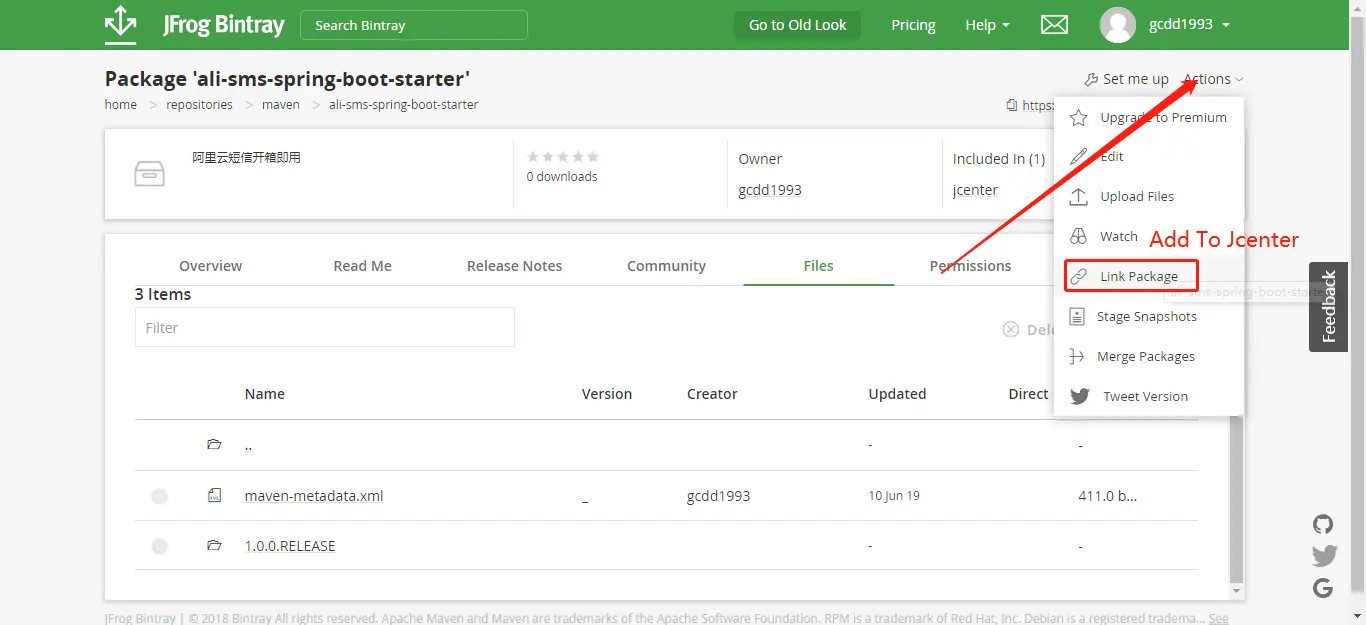Click the star rating stars
The width and height of the screenshot is (1366, 625).
click(563, 157)
